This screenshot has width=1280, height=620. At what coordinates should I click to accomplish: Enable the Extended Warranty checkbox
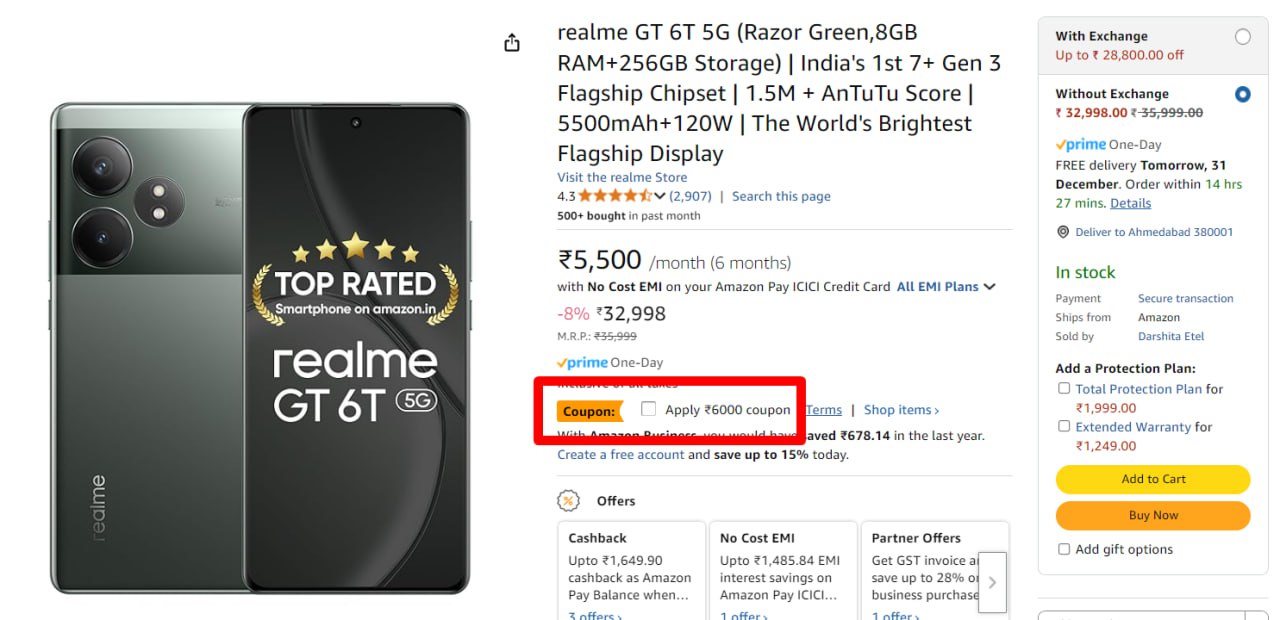point(1064,427)
